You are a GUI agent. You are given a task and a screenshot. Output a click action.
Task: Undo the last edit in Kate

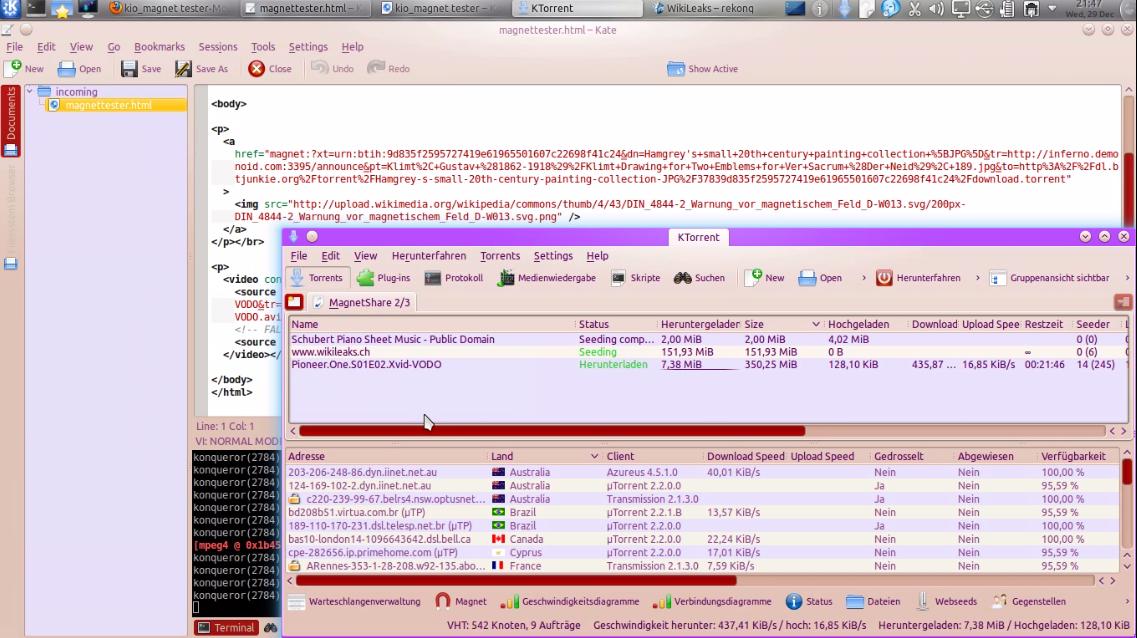point(332,69)
